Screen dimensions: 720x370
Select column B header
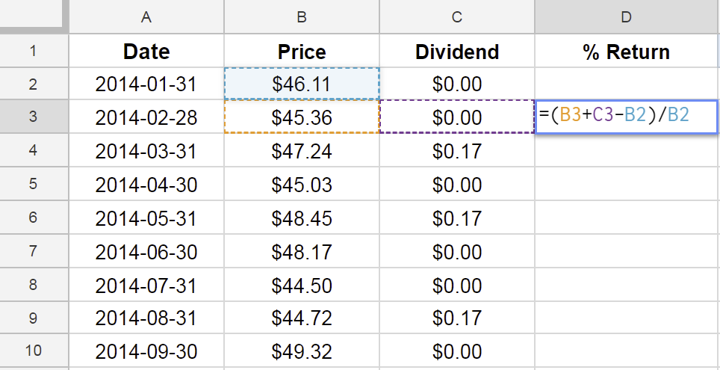click(302, 17)
